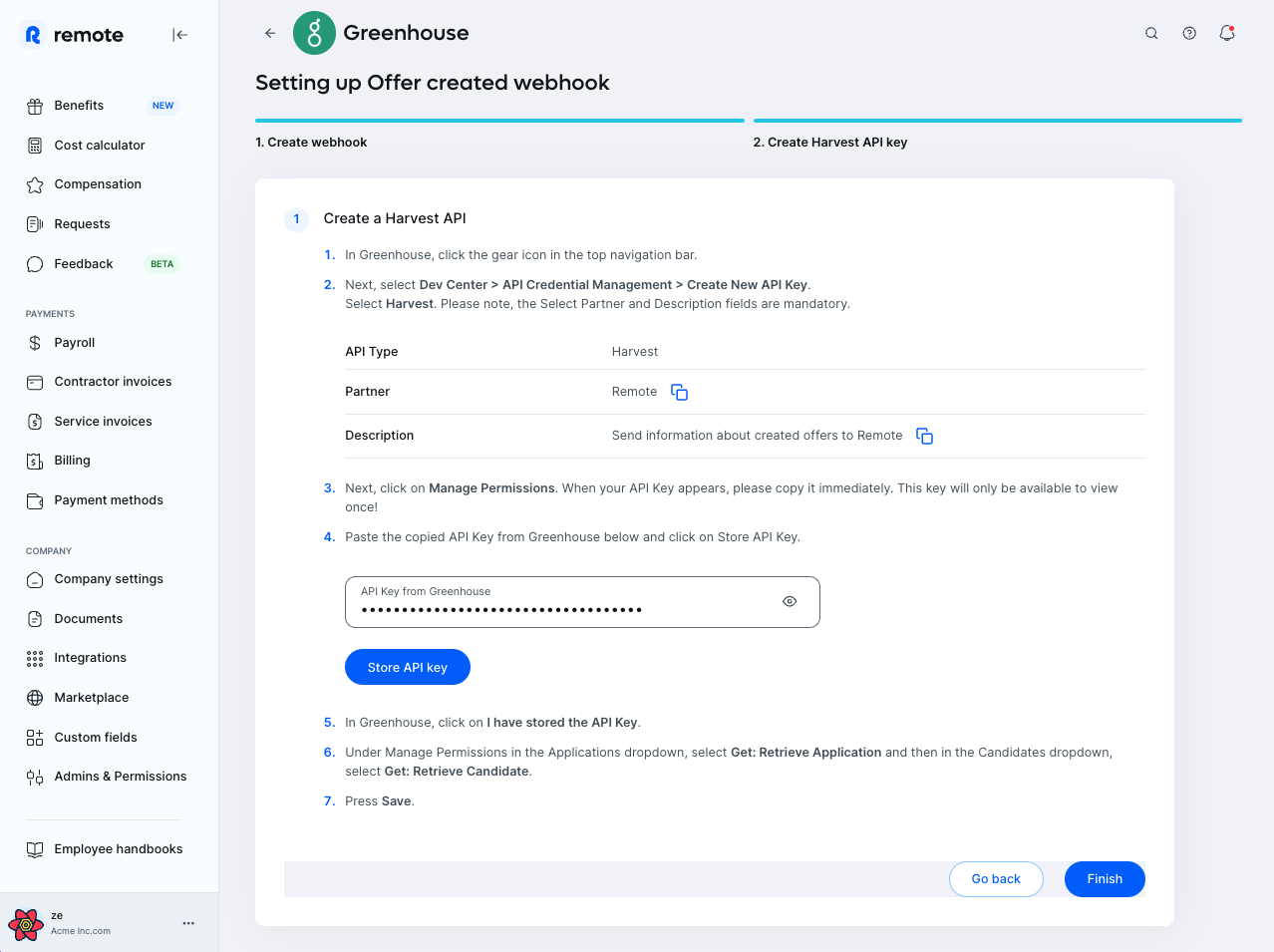Click the Go back button

pyautogui.click(x=996, y=879)
